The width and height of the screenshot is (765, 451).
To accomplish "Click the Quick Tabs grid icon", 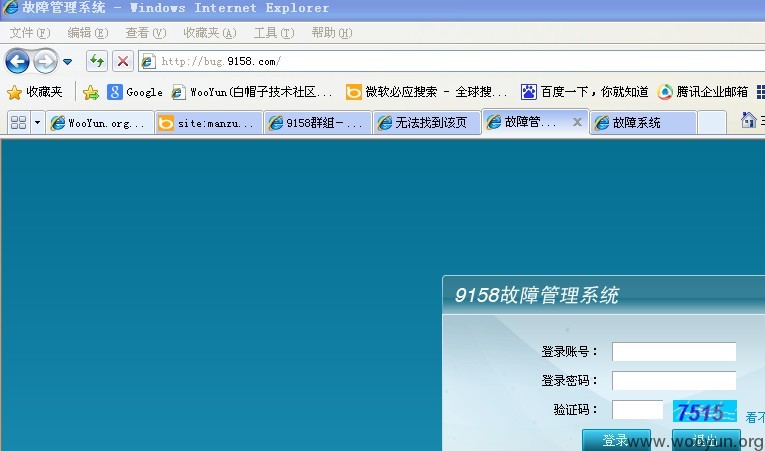I will [19, 123].
